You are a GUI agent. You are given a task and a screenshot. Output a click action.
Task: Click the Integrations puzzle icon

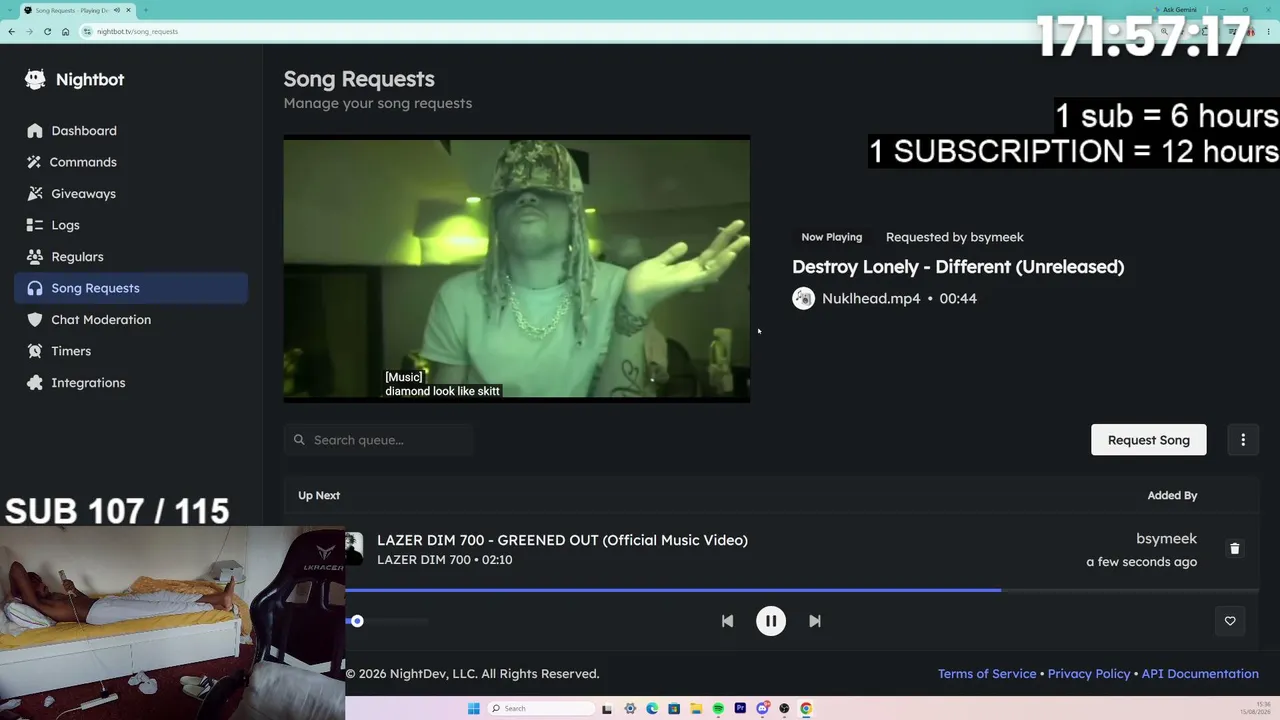click(35, 383)
